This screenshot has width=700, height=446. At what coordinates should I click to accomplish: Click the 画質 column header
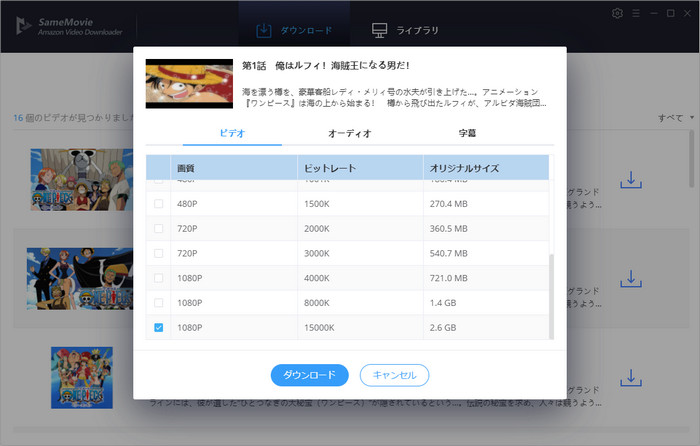[x=234, y=168]
